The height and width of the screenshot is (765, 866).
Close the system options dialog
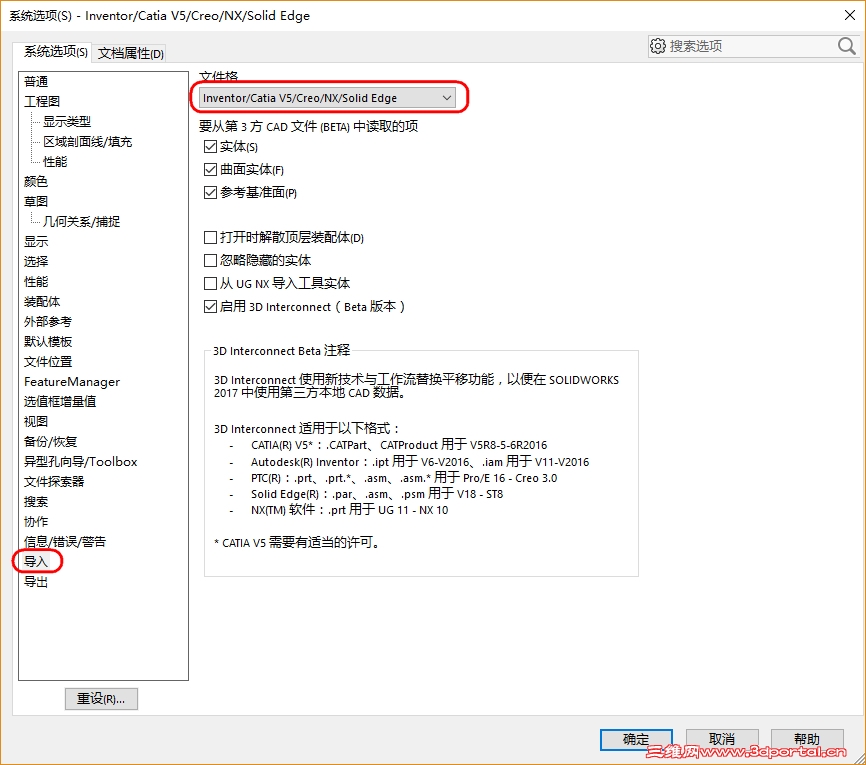850,15
